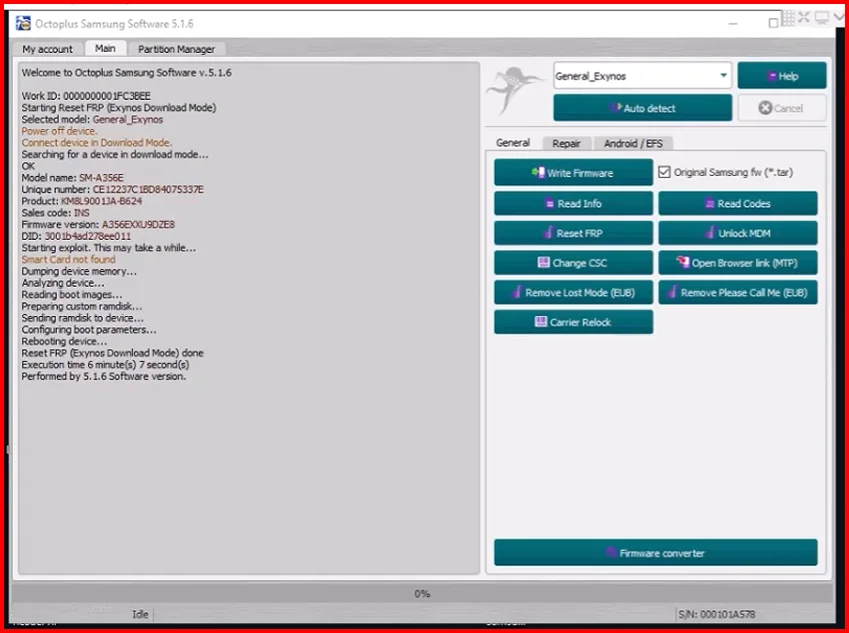Click the Cancel button
Viewport: 849px width, 633px height.
[x=782, y=108]
